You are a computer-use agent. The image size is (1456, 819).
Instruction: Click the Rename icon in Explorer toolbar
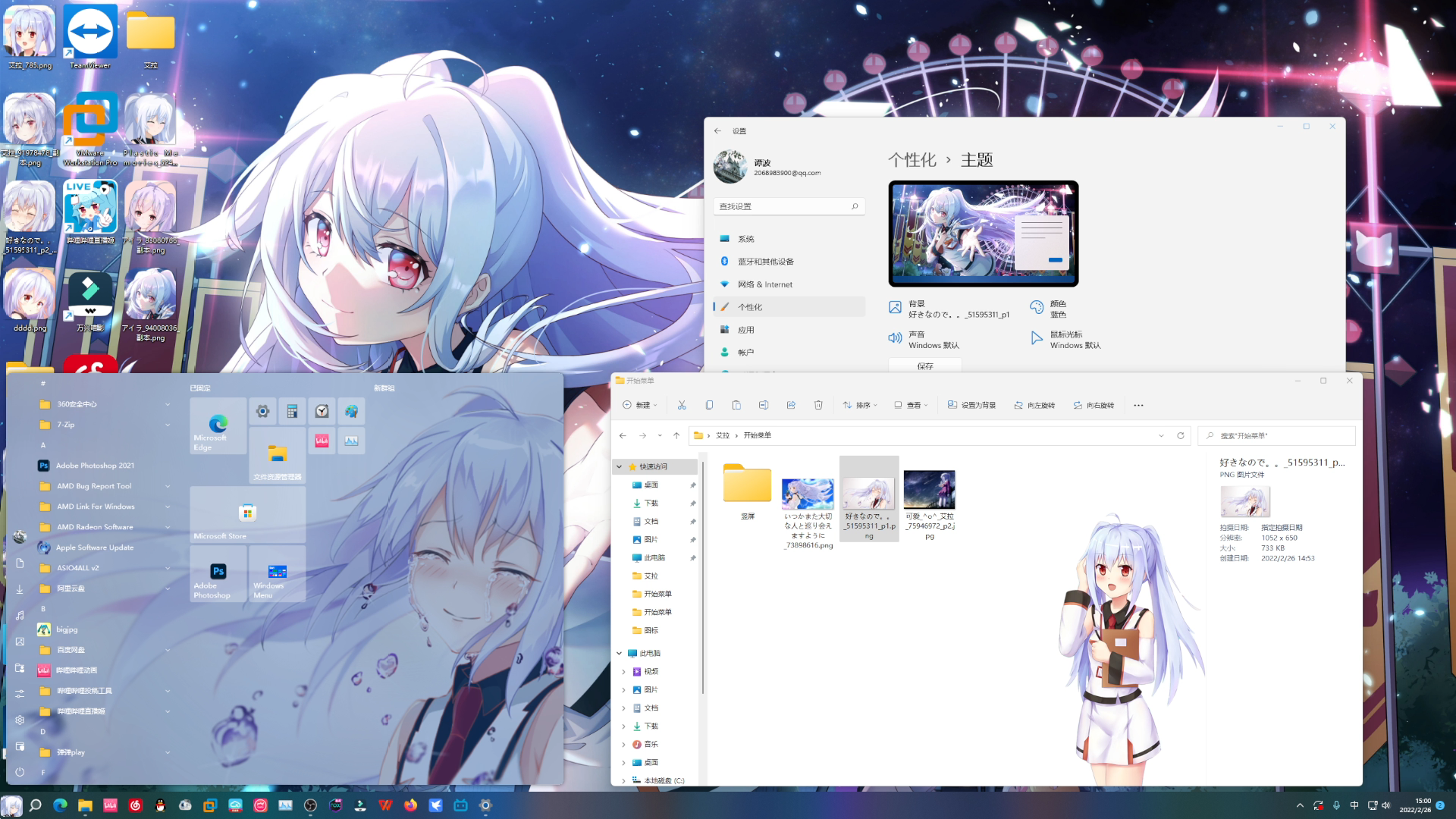(764, 405)
